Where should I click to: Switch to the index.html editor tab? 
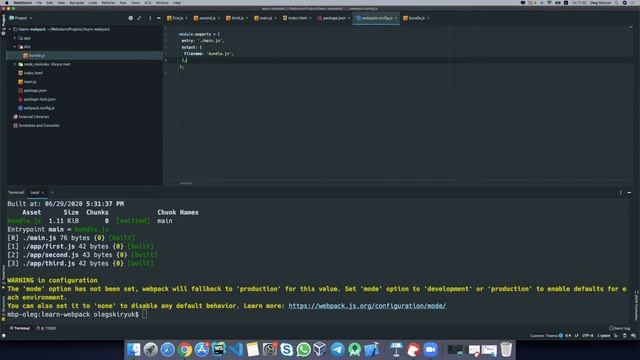pos(297,18)
